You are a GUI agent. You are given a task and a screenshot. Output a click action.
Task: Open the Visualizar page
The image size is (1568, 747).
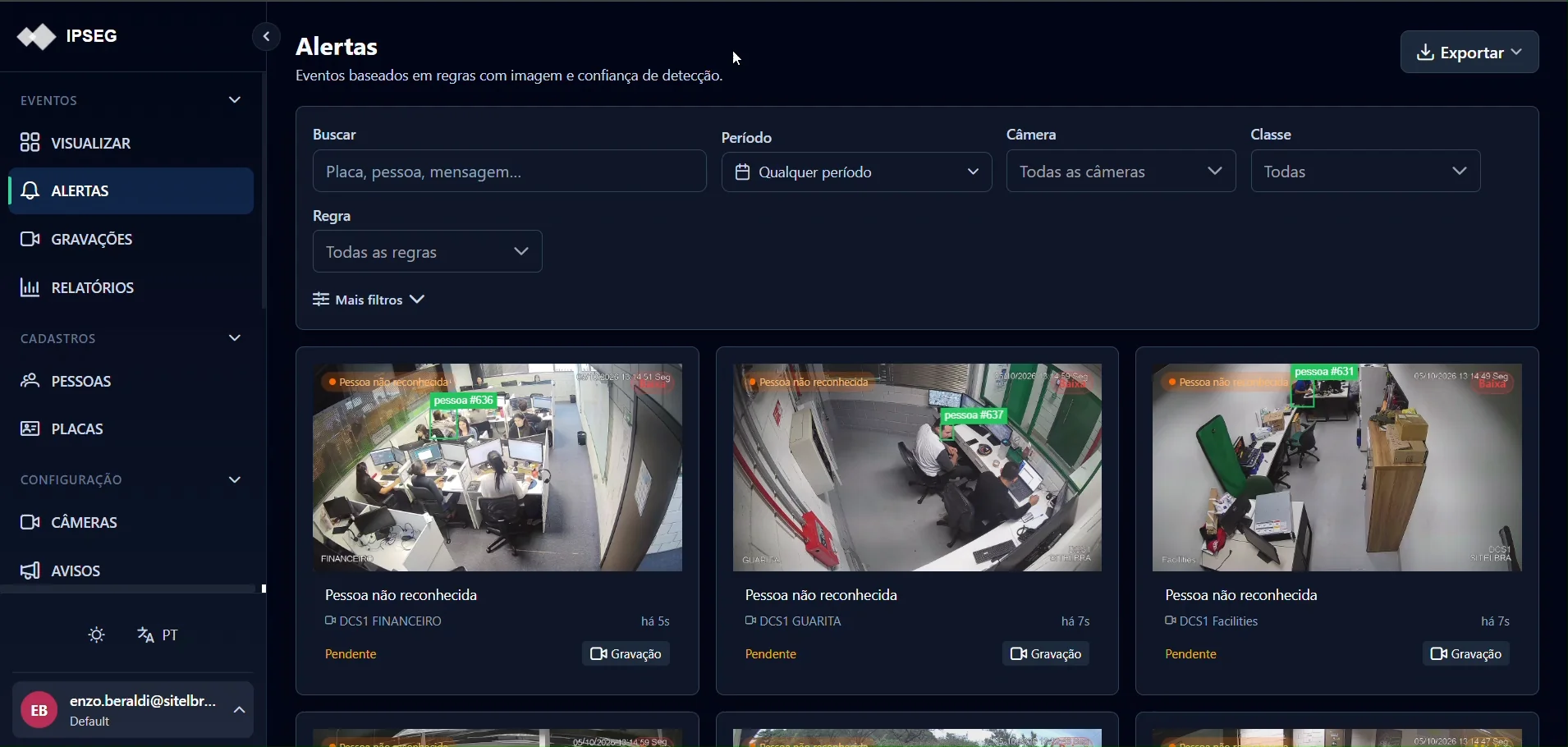tap(131, 144)
